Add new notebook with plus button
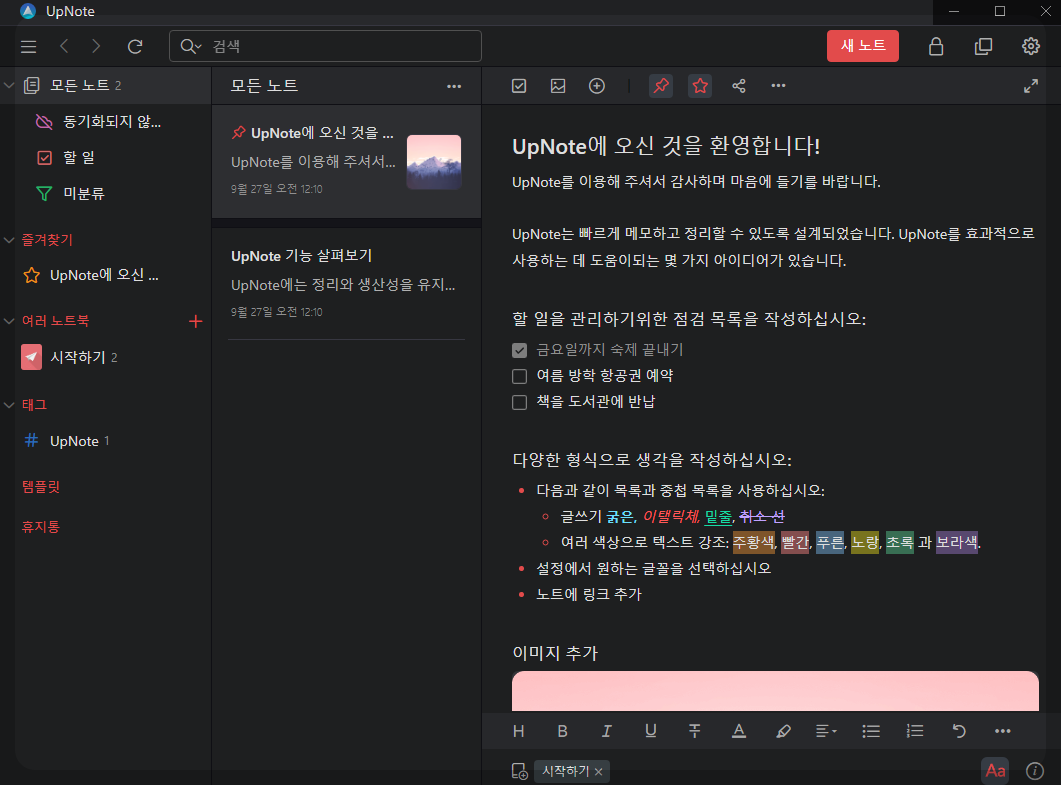 pyautogui.click(x=196, y=321)
